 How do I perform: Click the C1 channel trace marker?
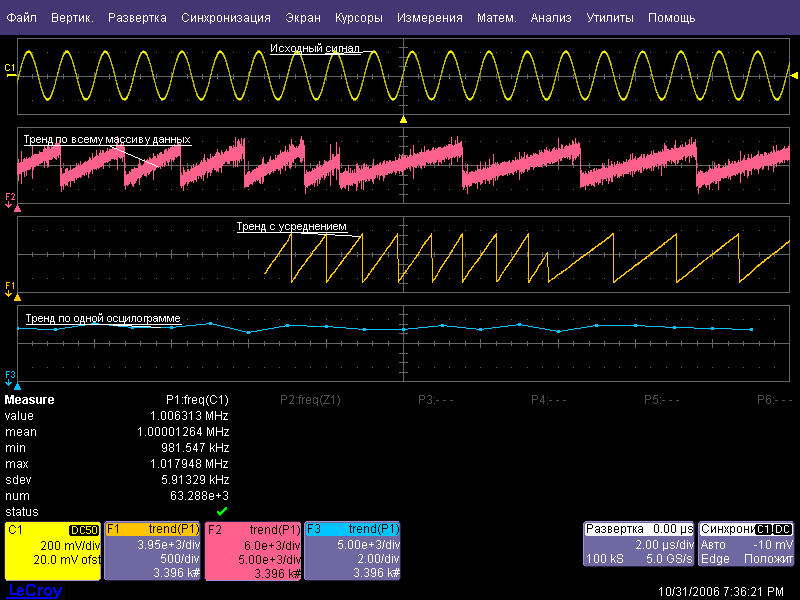coord(10,68)
